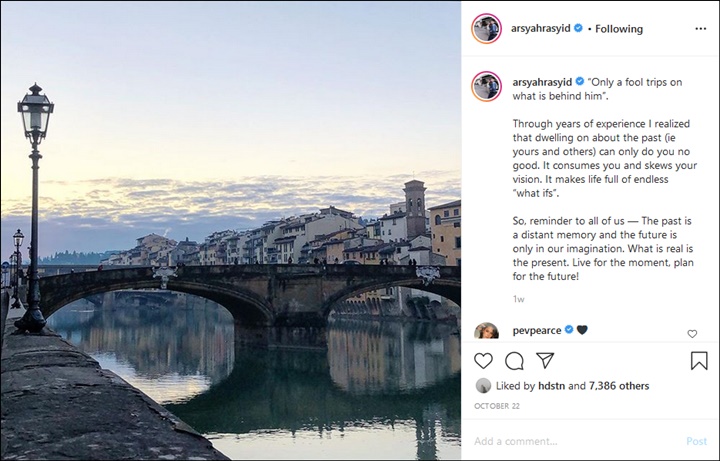720x461 pixels.
Task: Open the arsyahrasyid username link in the header
Action: (x=540, y=28)
